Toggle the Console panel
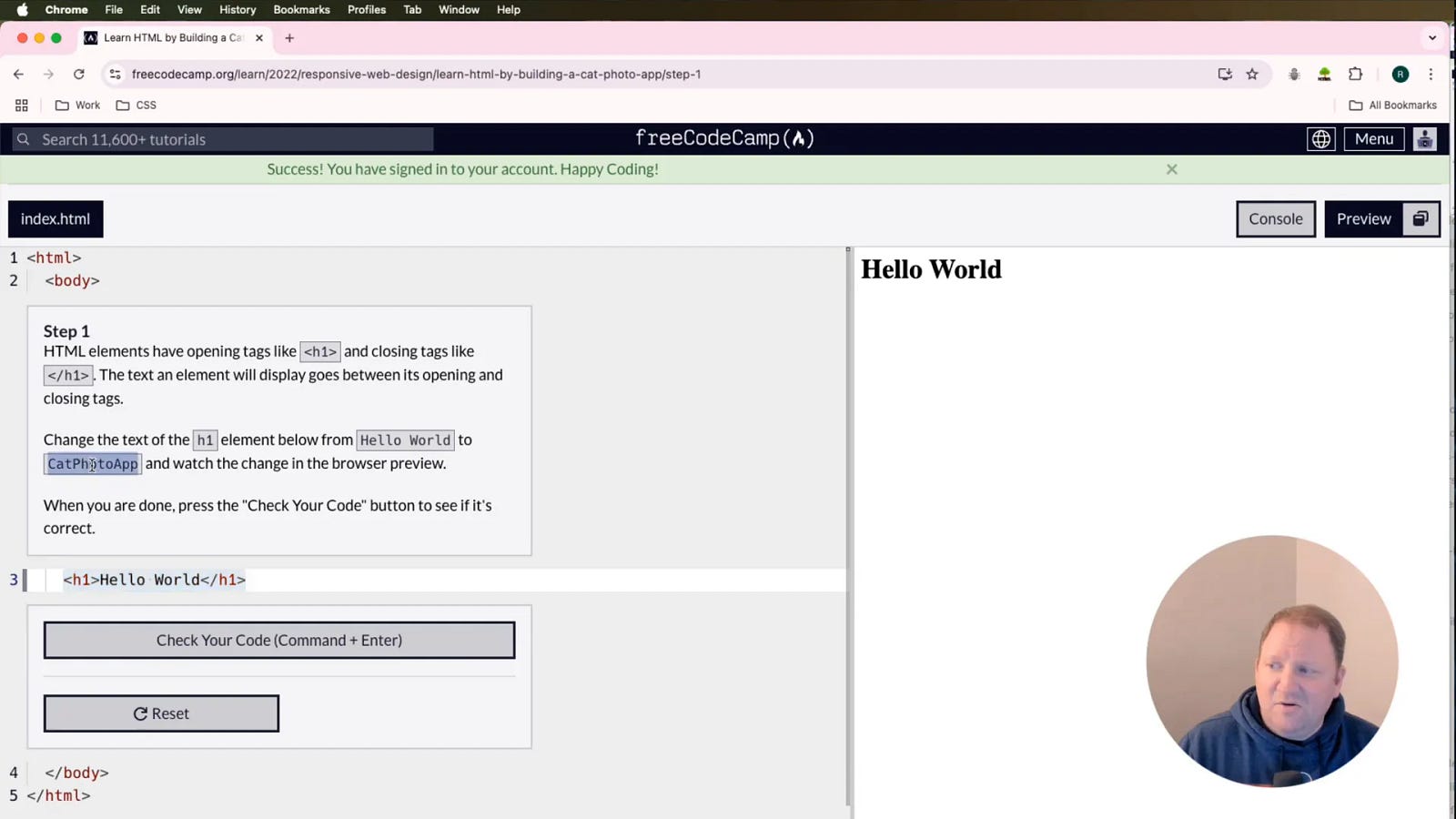The height and width of the screenshot is (819, 1456). pyautogui.click(x=1276, y=219)
